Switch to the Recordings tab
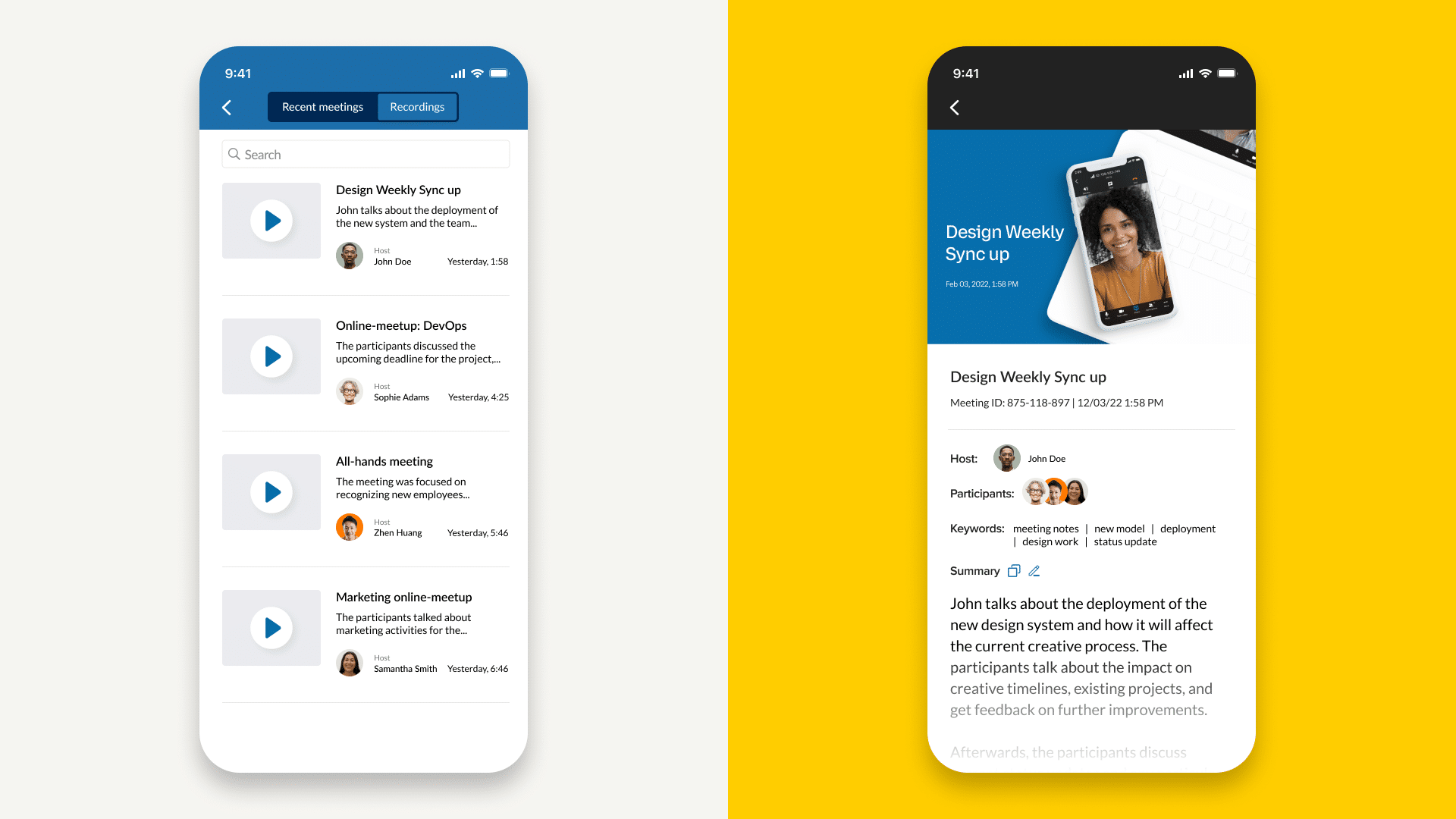Viewport: 1456px width, 819px height. pos(417,106)
